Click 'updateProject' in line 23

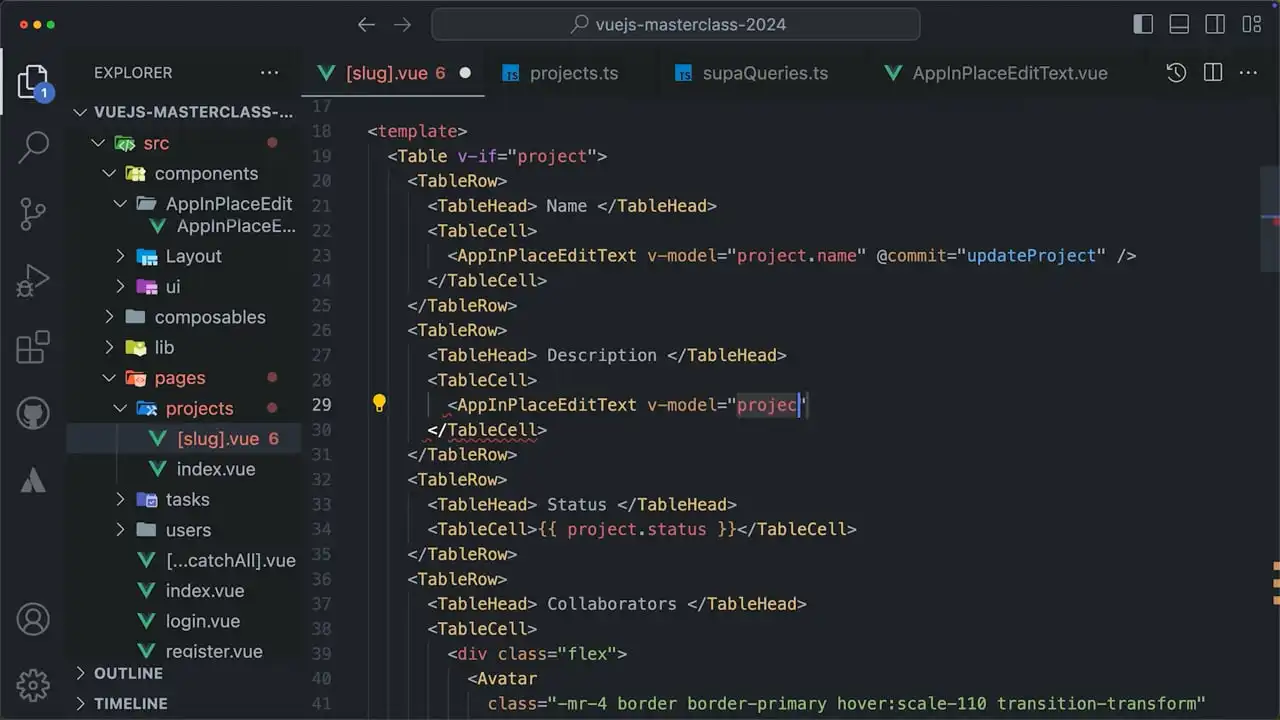[x=1032, y=255]
